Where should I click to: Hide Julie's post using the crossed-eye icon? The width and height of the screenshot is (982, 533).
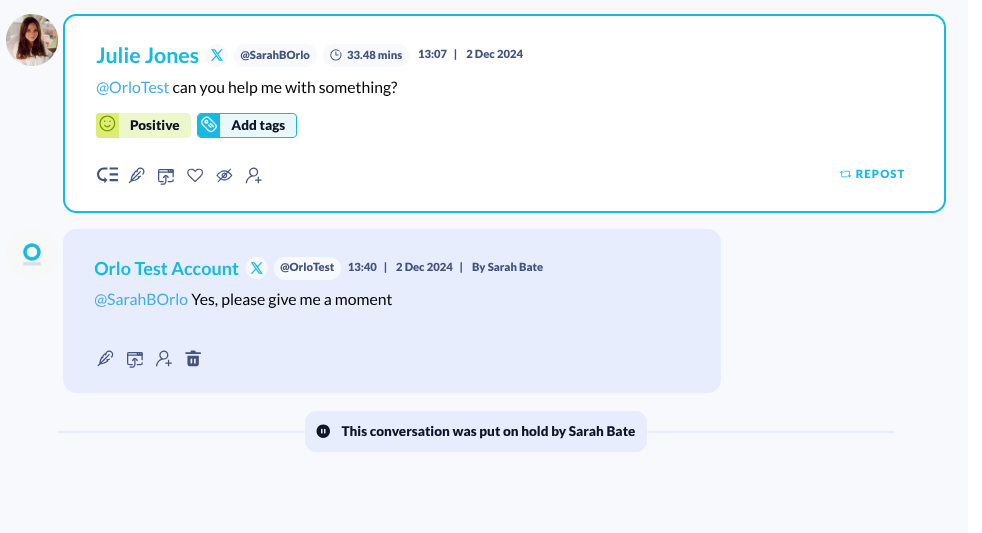click(x=224, y=175)
